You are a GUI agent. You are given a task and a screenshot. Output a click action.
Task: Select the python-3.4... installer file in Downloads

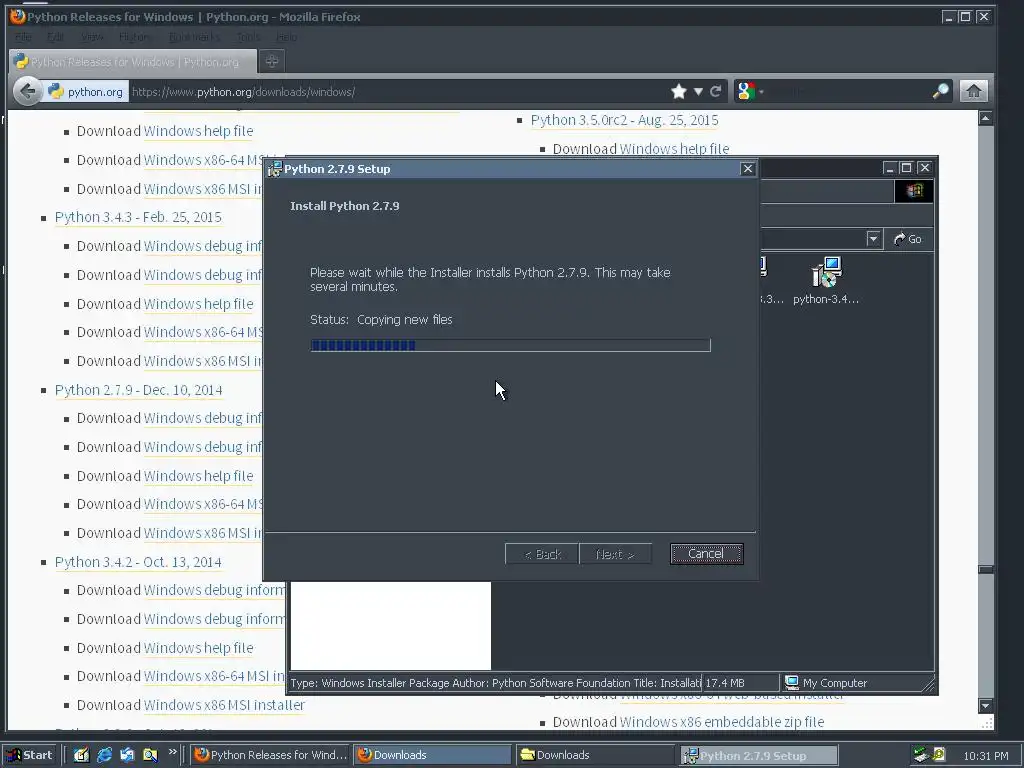coord(826,281)
